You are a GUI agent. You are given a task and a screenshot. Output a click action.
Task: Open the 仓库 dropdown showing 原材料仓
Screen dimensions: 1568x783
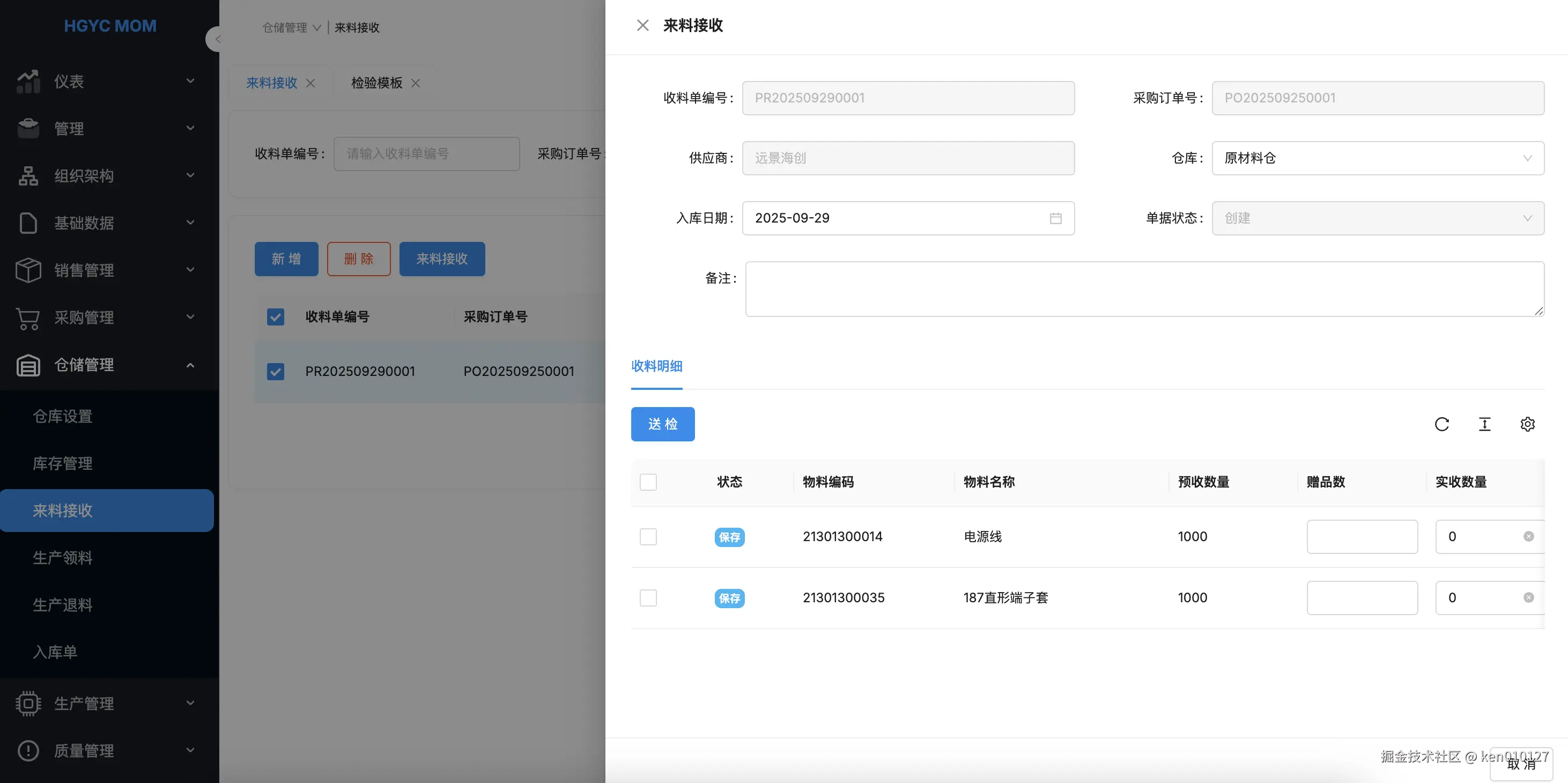point(1378,158)
